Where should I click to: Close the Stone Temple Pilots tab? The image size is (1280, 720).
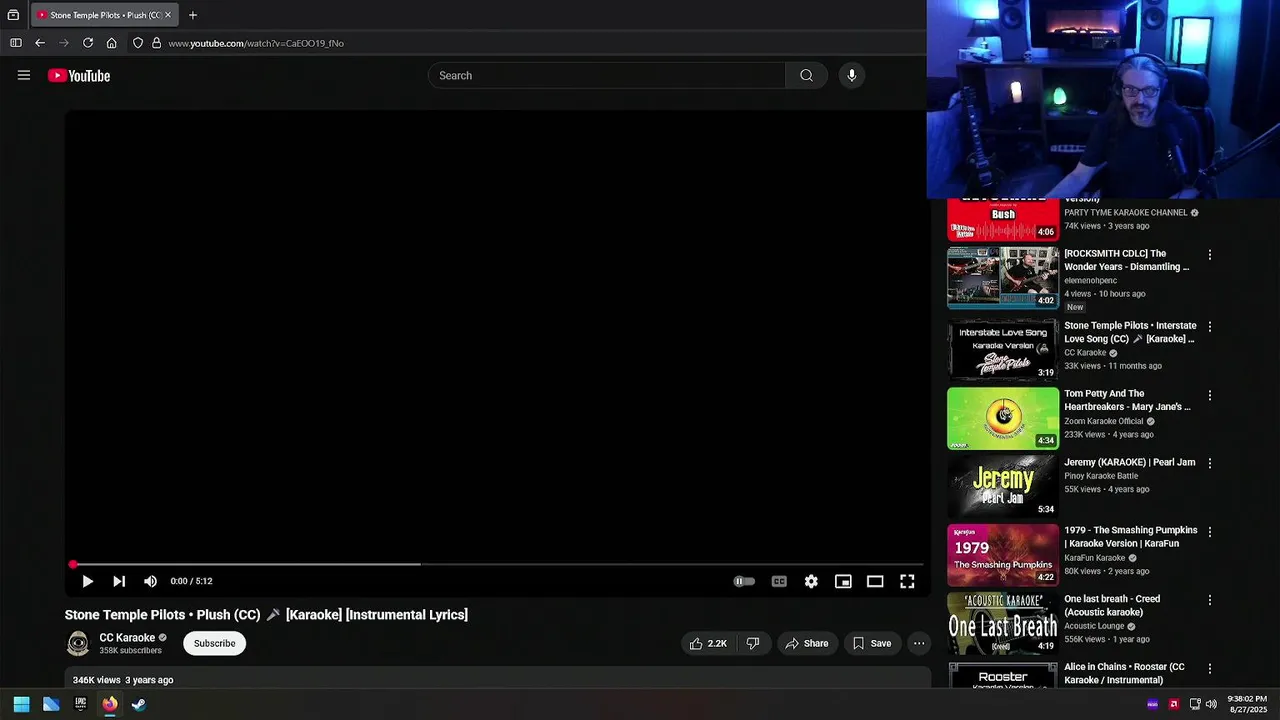(168, 15)
